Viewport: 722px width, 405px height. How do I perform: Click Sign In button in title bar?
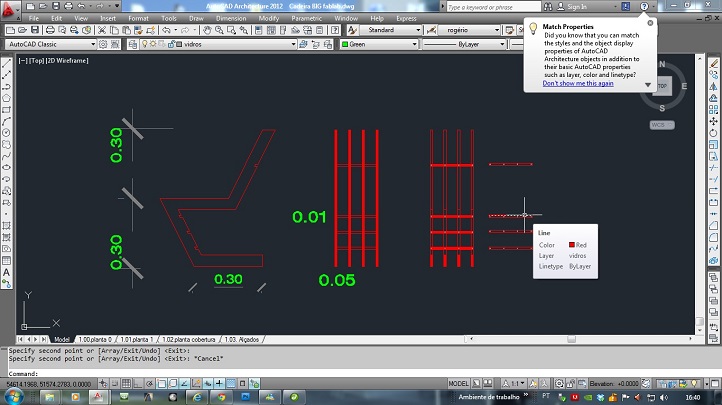573,6
